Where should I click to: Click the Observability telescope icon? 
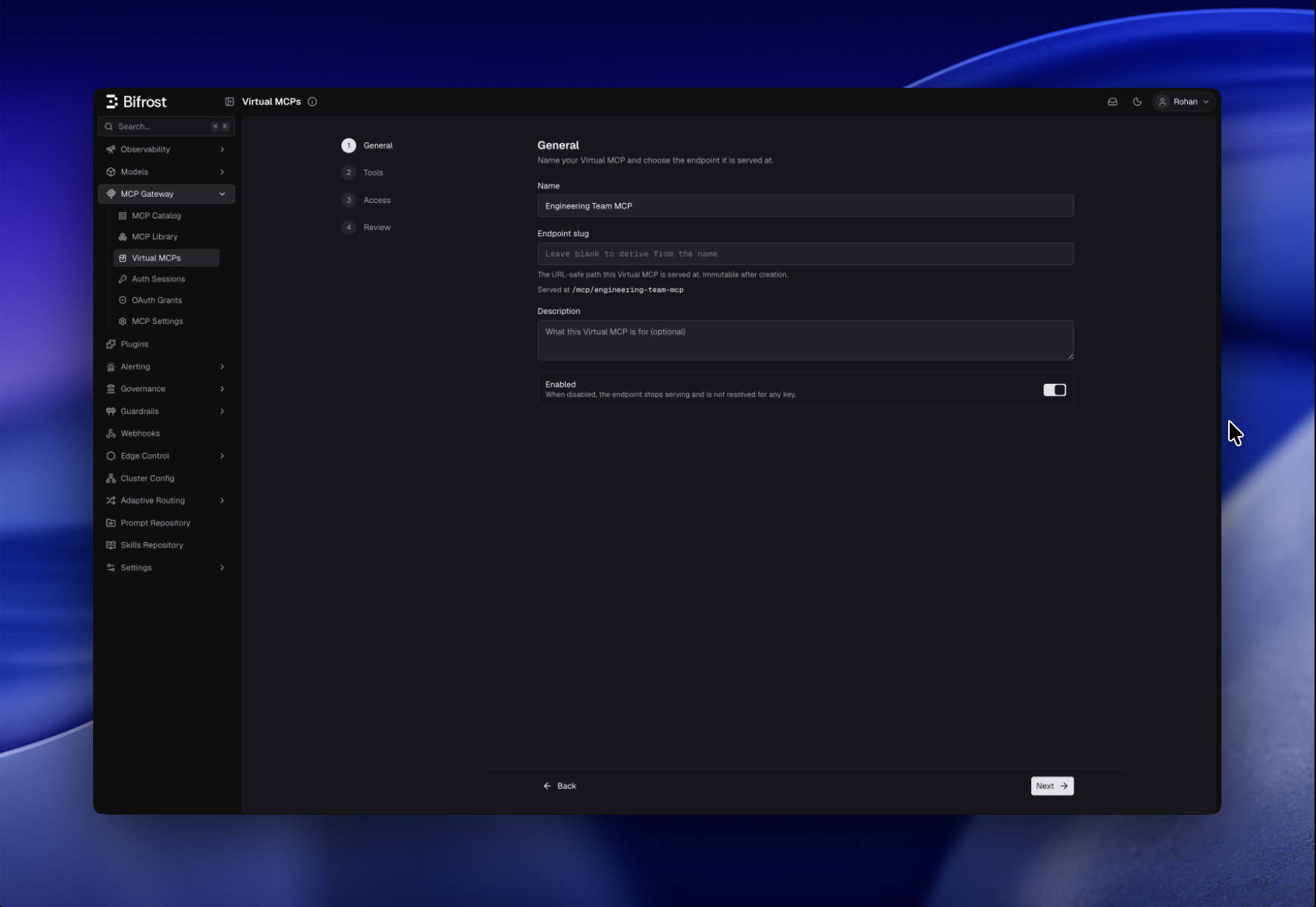[111, 150]
